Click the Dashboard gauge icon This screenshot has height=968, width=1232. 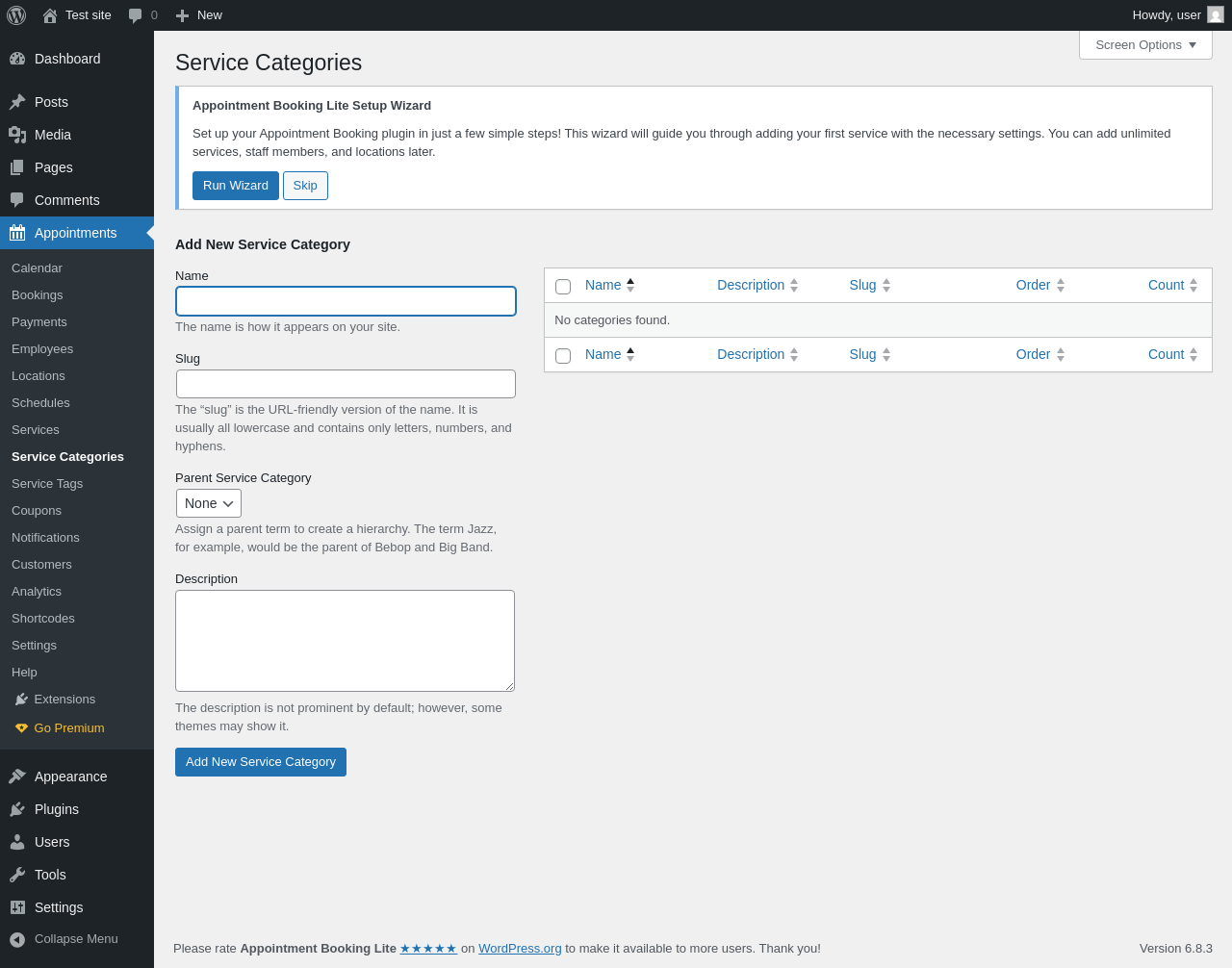tap(17, 59)
